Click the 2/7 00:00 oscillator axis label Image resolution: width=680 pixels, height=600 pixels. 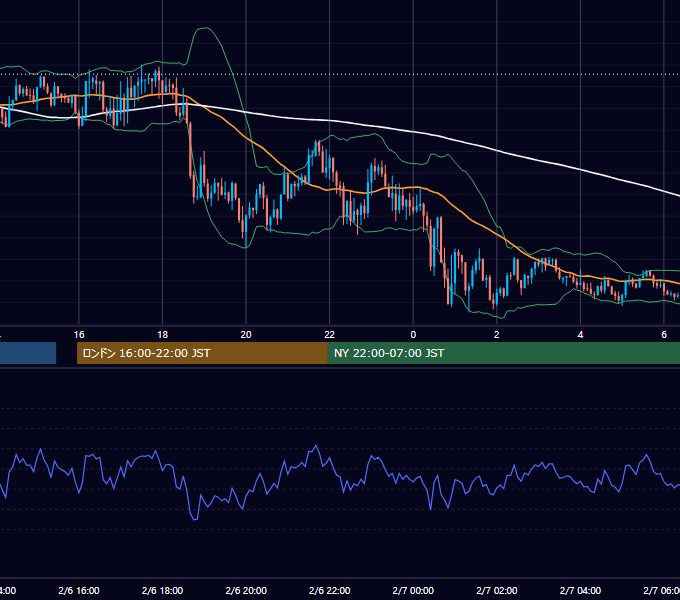point(413,590)
